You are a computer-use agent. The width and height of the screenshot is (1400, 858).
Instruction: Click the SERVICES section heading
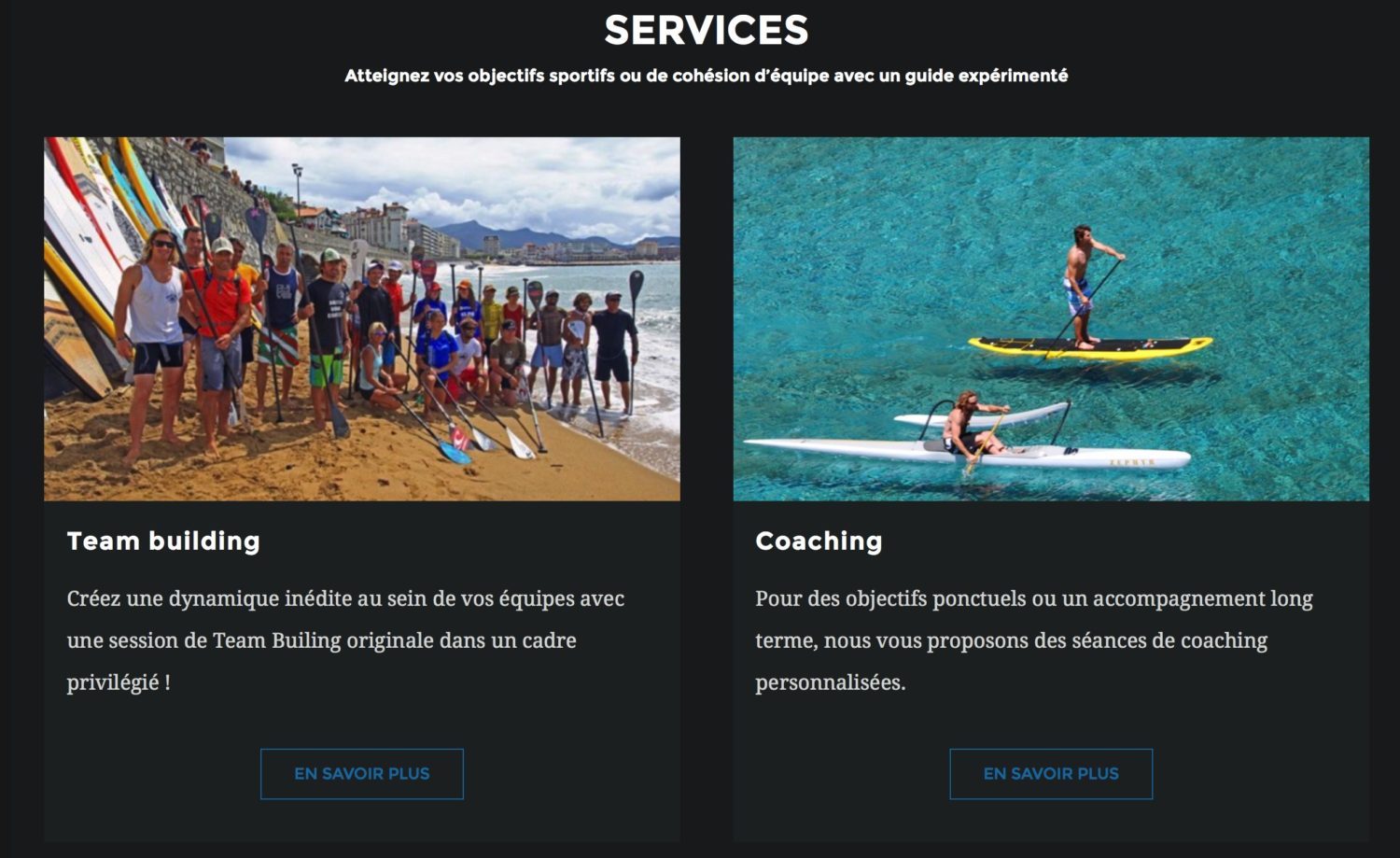pos(707,30)
